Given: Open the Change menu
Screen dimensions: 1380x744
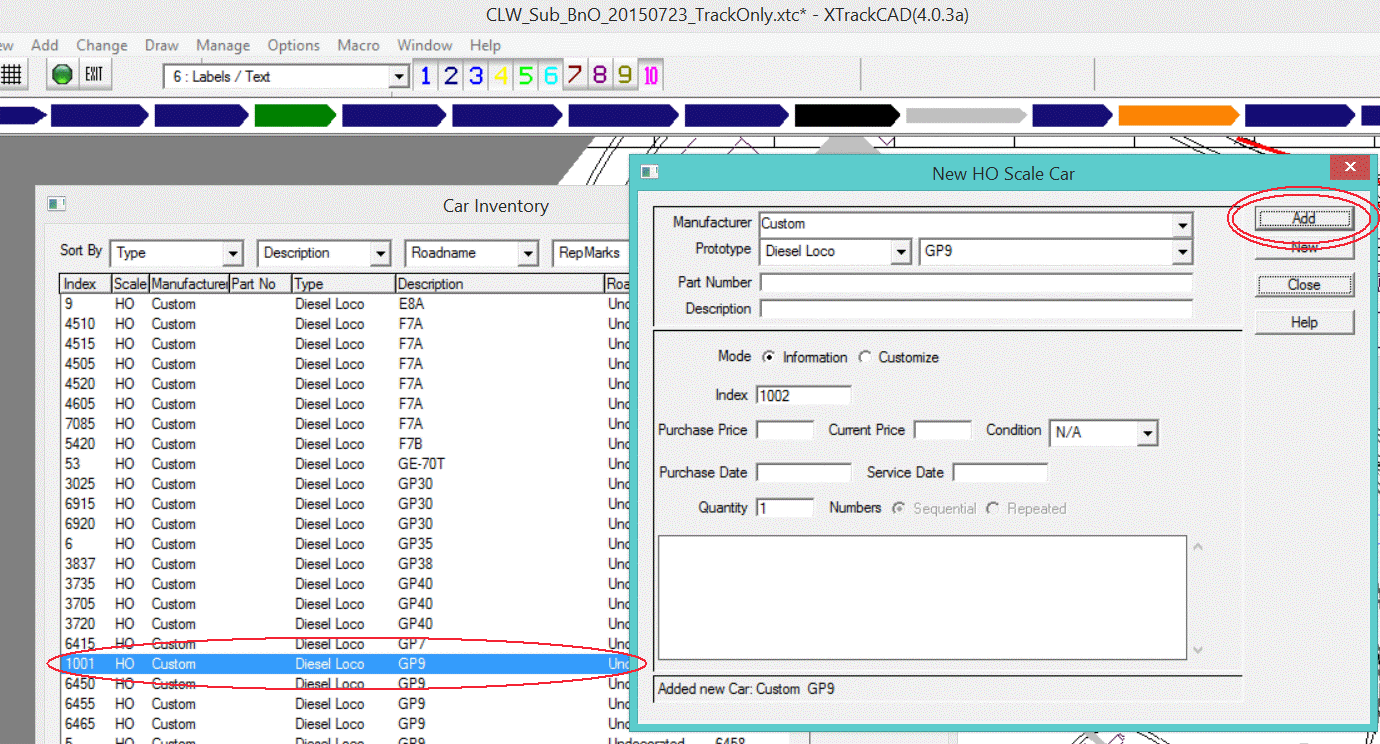Looking at the screenshot, I should [x=102, y=45].
